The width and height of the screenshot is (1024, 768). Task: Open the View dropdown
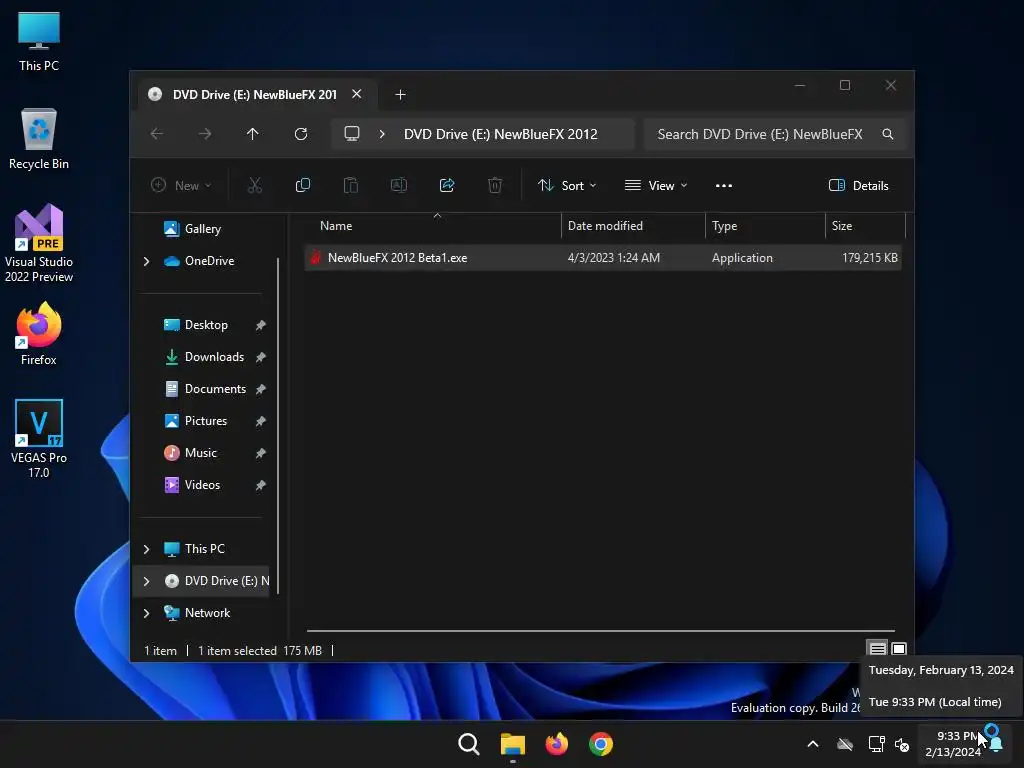[x=656, y=185]
